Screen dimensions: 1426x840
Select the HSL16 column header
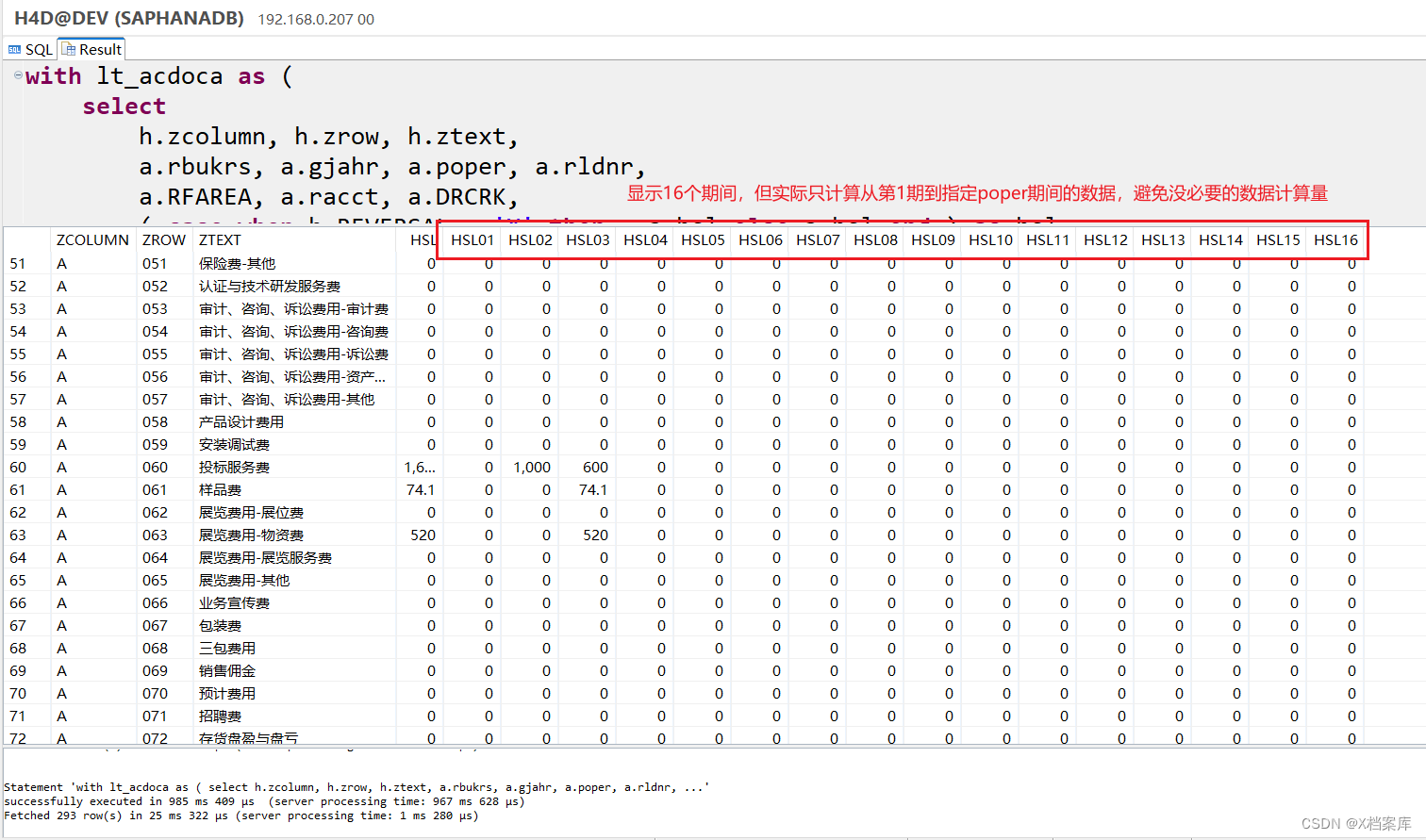tap(1335, 239)
